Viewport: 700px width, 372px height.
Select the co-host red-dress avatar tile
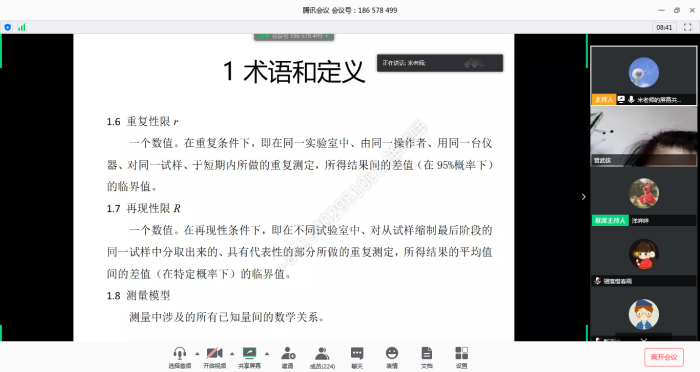[643, 196]
